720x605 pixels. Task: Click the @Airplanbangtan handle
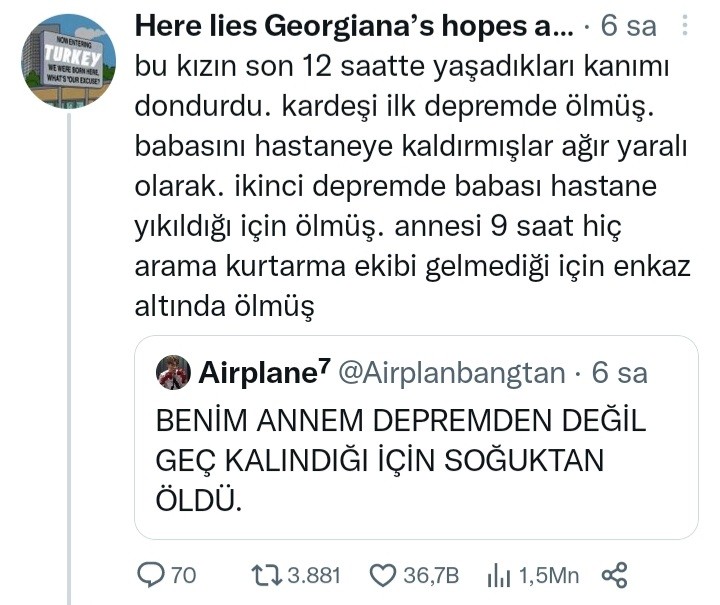pyautogui.click(x=453, y=373)
